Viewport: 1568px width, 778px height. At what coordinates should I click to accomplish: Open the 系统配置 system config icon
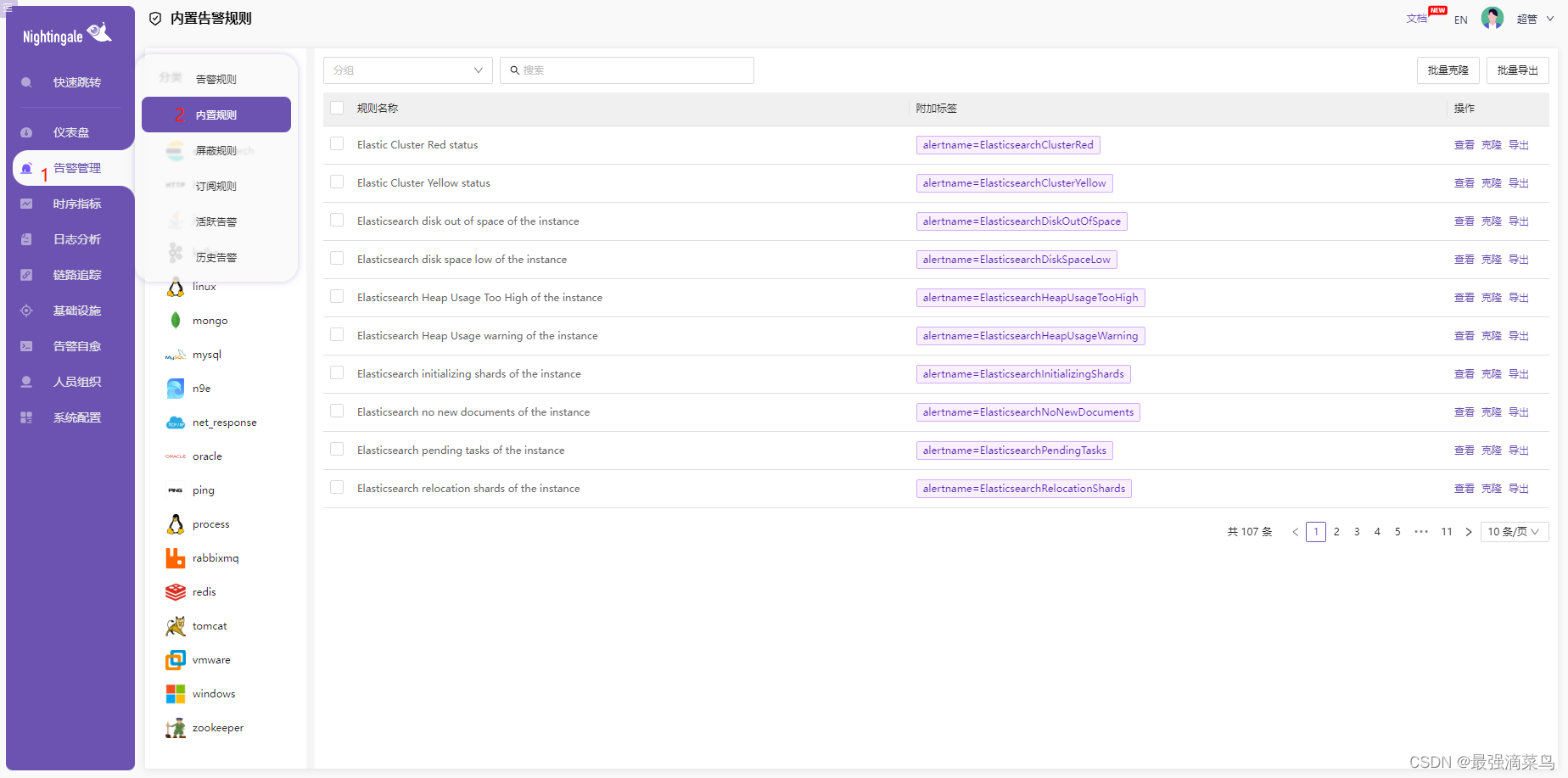click(x=26, y=417)
